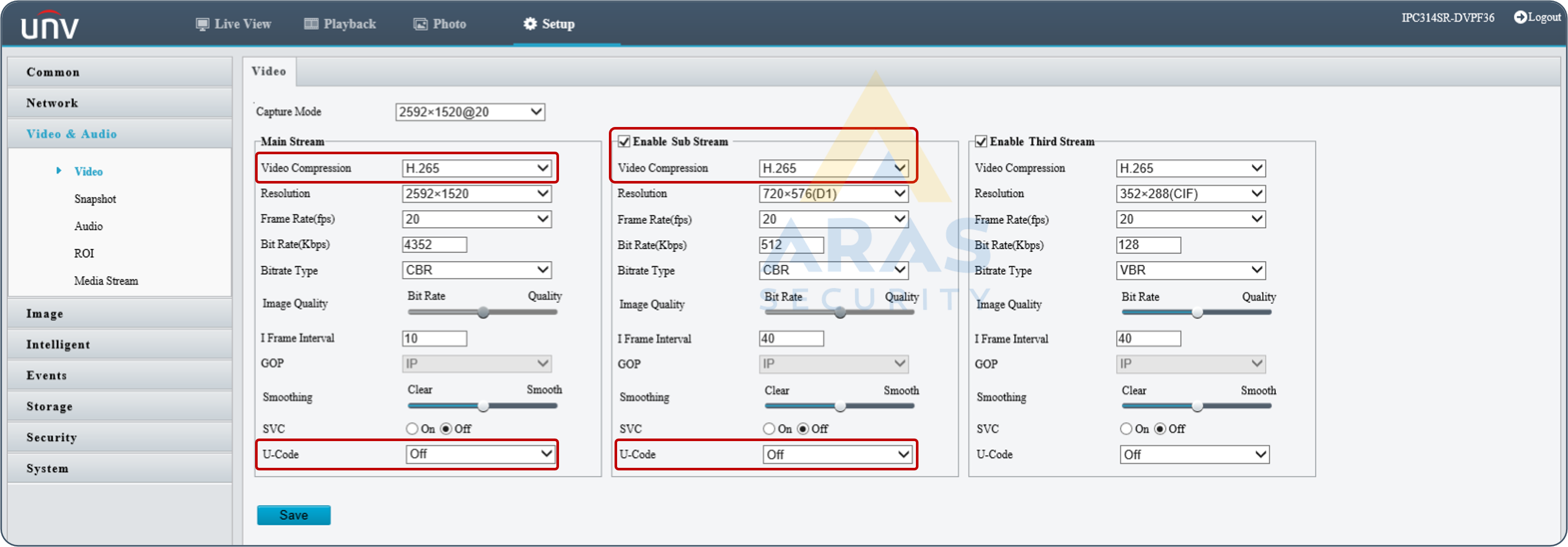Open the Audio settings page
The width and height of the screenshot is (1568, 547).
coord(88,227)
